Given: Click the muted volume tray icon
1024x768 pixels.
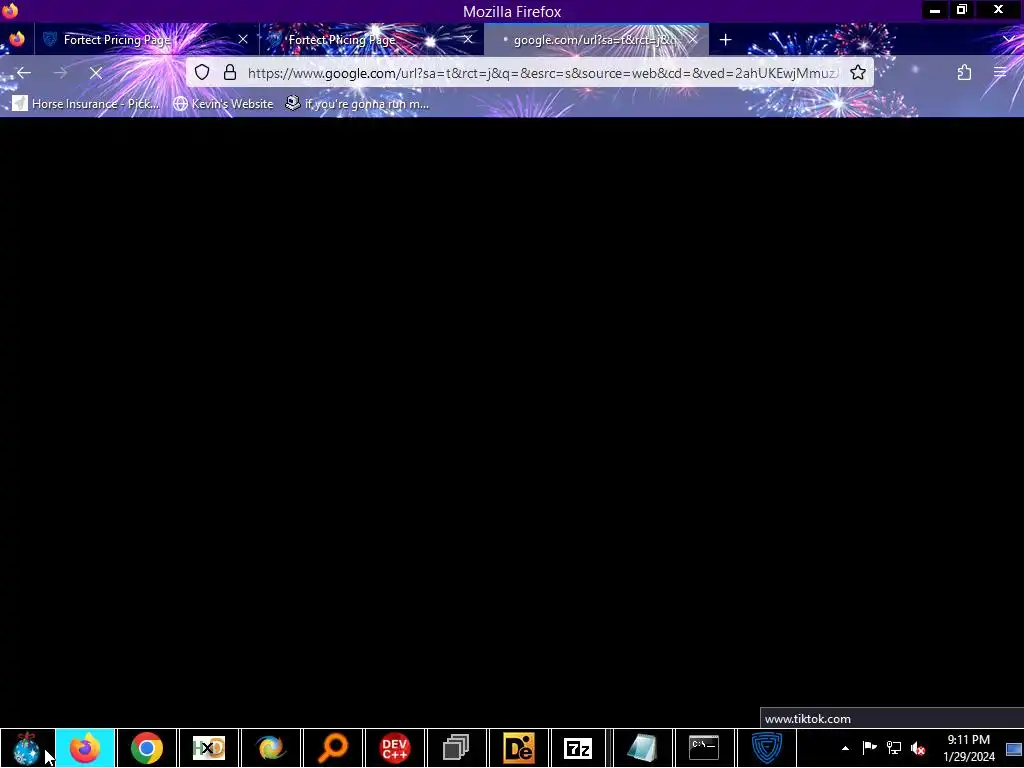Looking at the screenshot, I should pyautogui.click(x=918, y=748).
